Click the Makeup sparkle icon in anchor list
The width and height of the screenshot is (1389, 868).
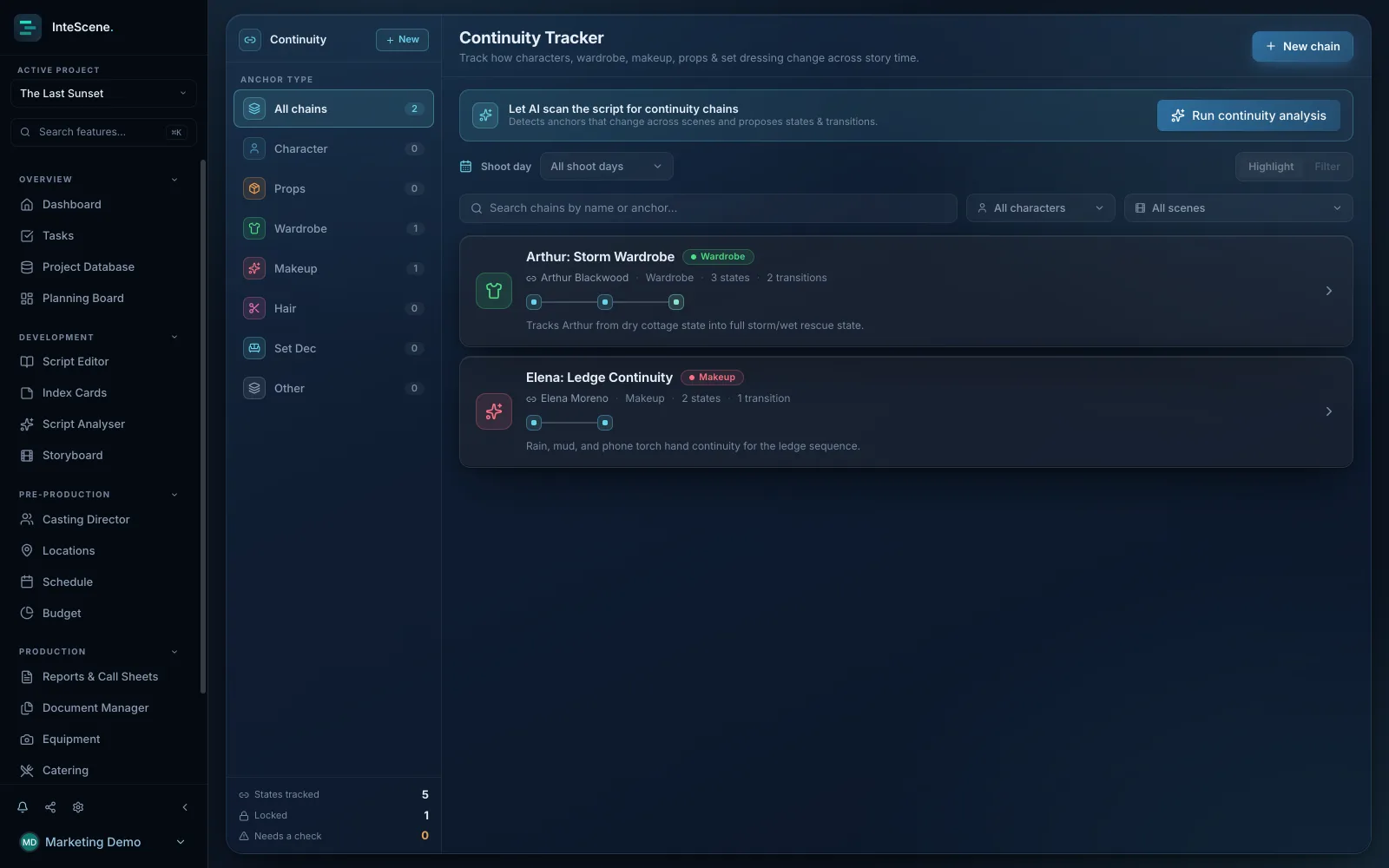tap(254, 268)
